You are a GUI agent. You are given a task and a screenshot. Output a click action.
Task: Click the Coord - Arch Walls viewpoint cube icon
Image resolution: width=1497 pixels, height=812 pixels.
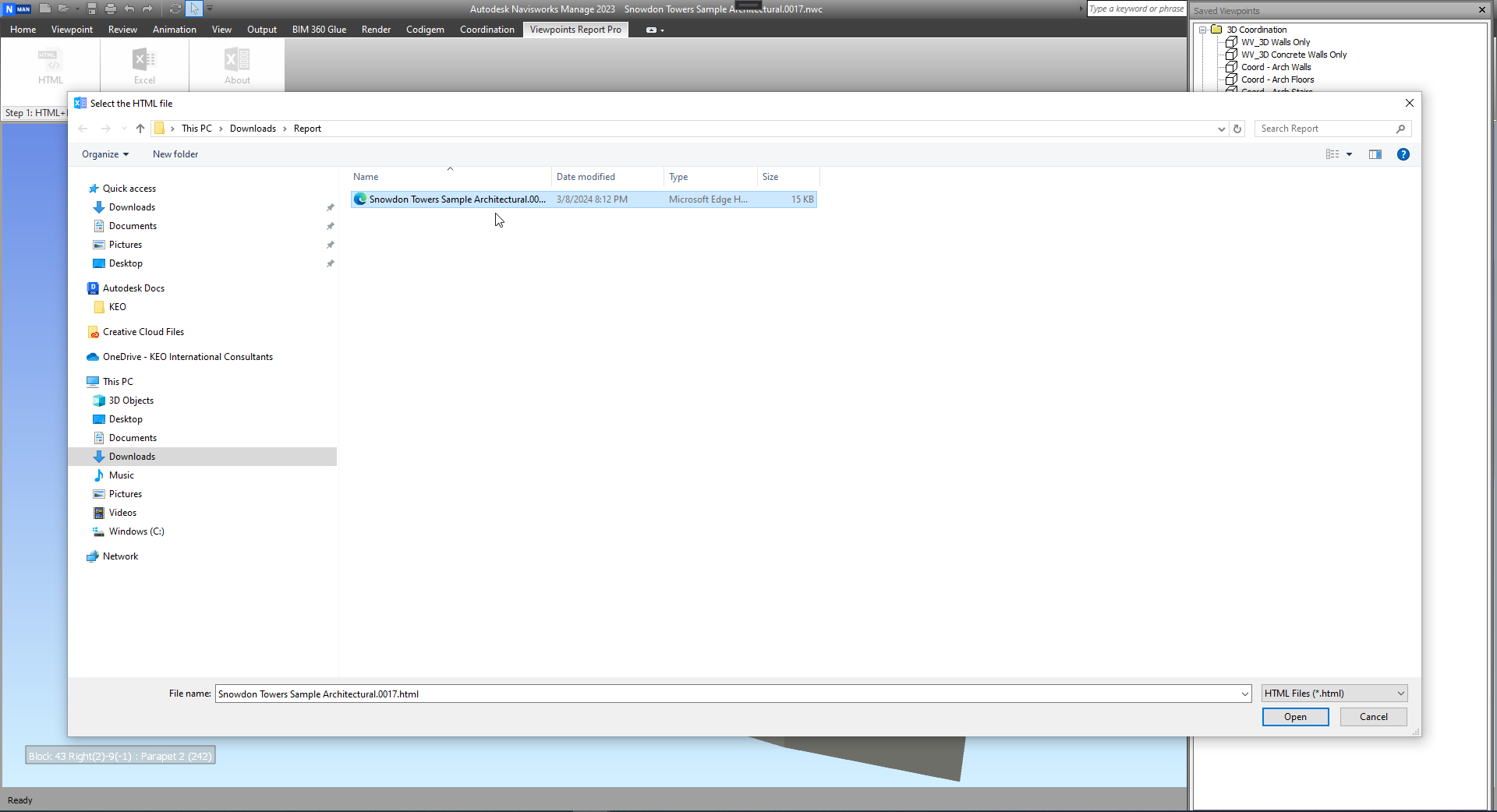point(1232,67)
